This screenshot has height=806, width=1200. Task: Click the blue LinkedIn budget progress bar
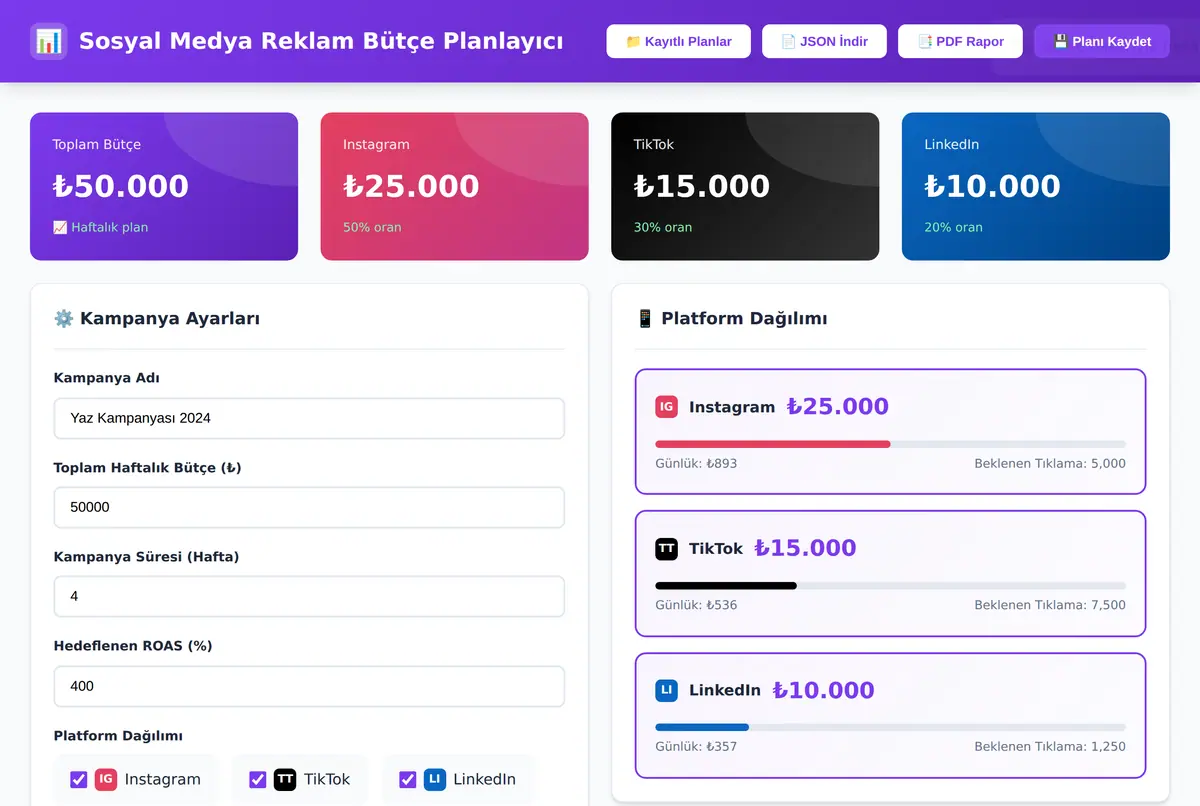[702, 727]
